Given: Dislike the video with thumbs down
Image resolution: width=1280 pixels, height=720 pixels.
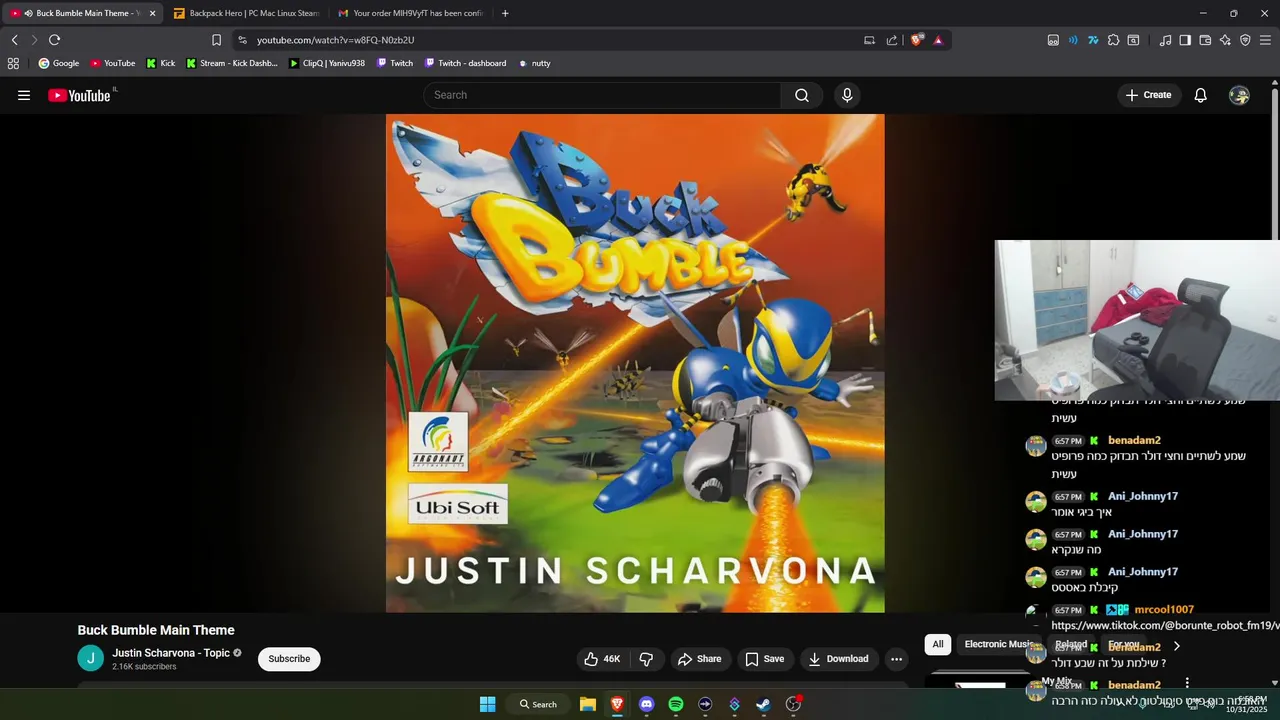Looking at the screenshot, I should click(646, 659).
